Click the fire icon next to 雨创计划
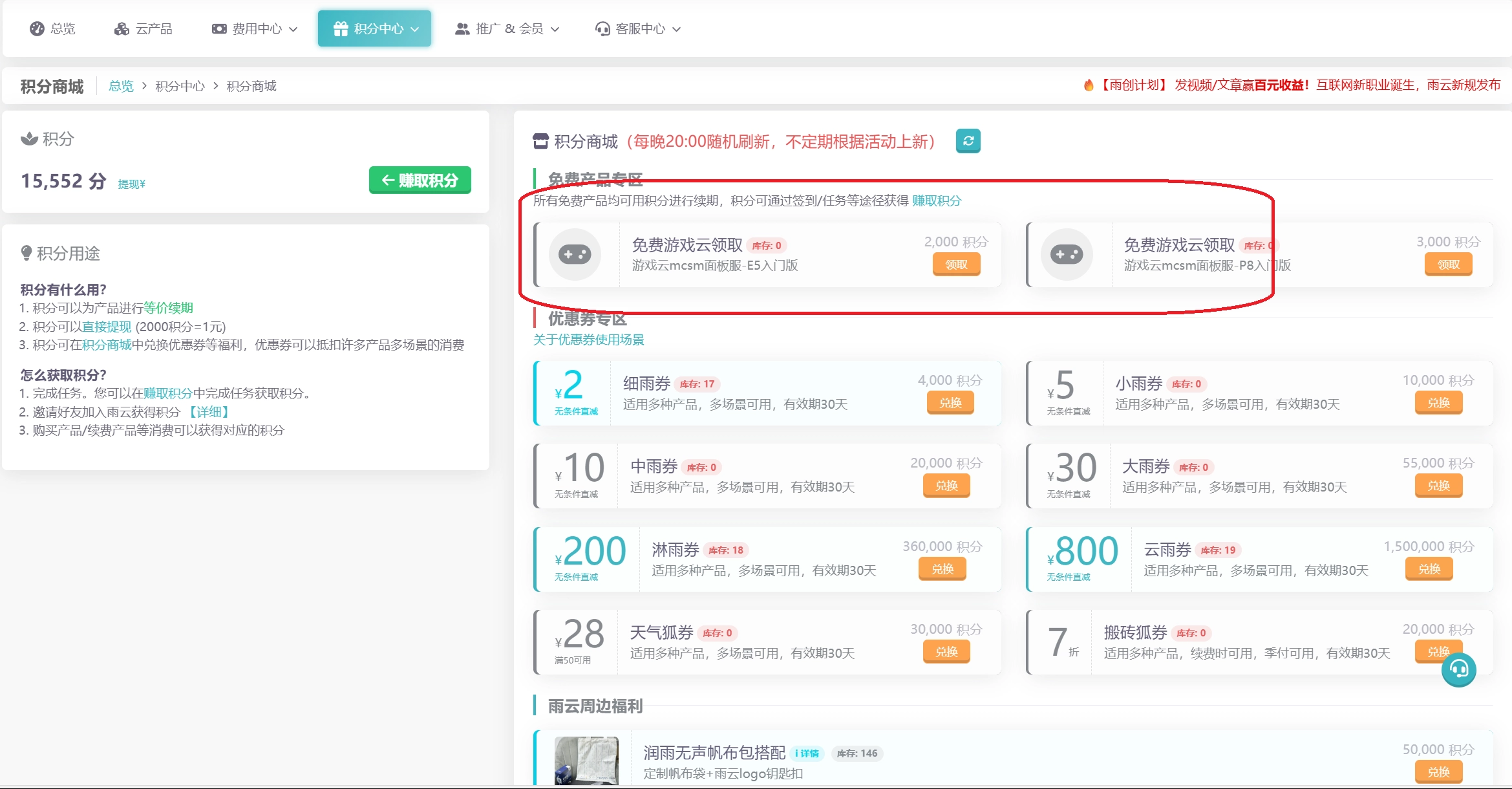Viewport: 1512px width, 789px height. point(1089,85)
